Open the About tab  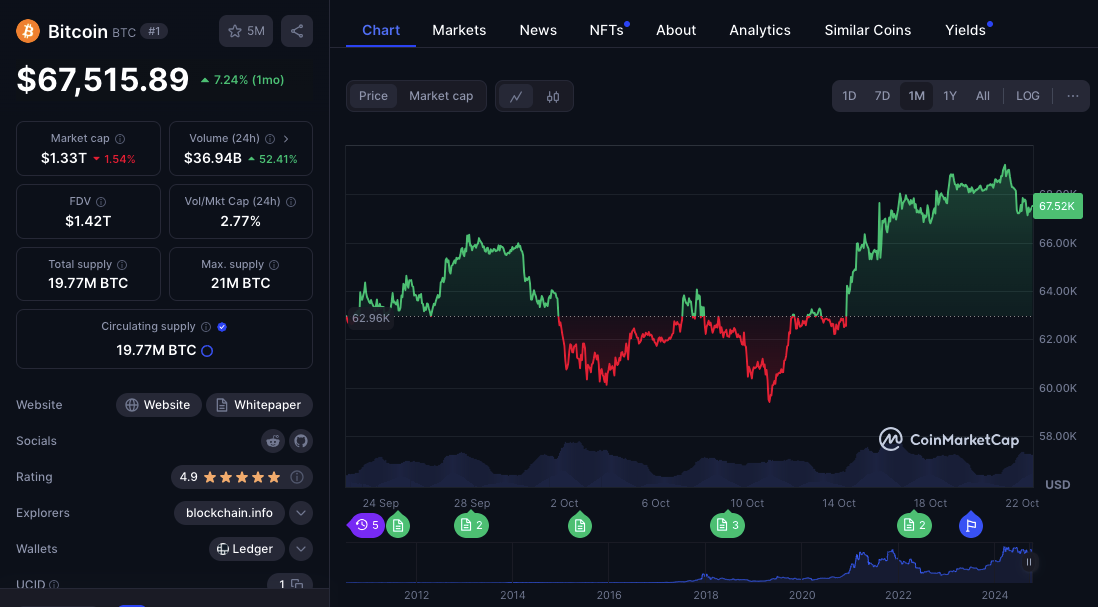pos(676,30)
